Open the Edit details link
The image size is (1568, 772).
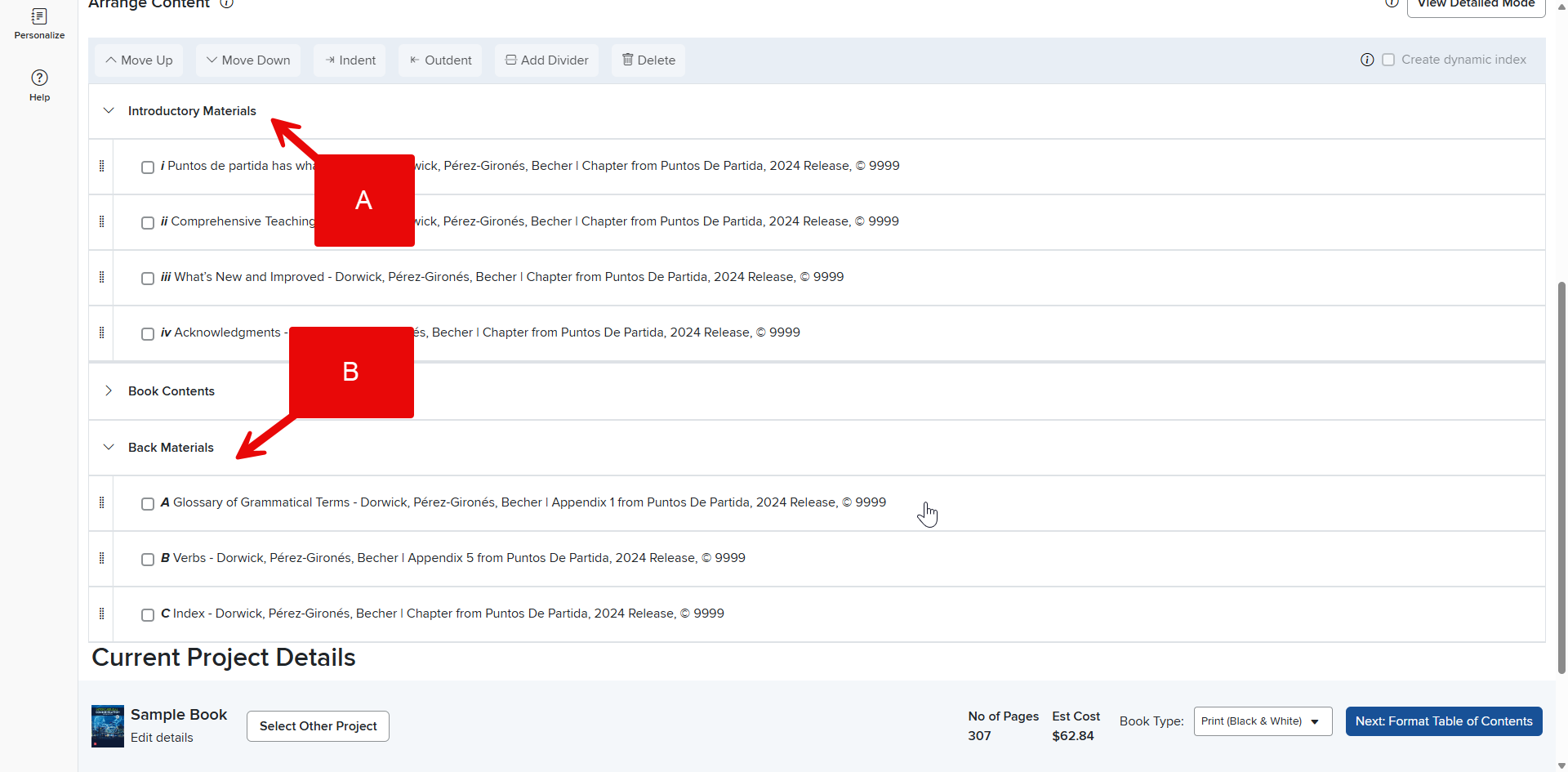coord(162,738)
